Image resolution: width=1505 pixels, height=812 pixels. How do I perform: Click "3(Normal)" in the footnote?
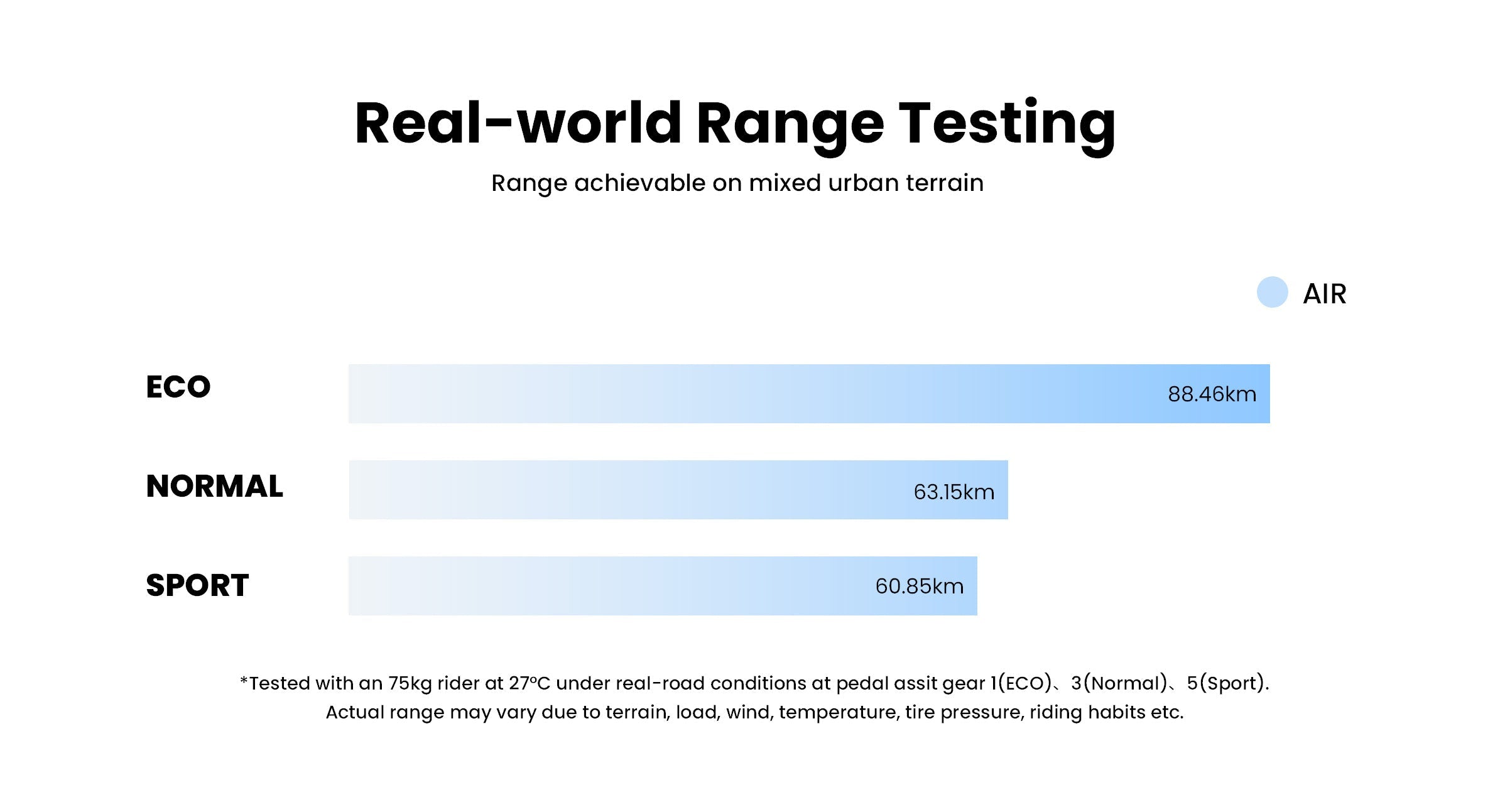1119,683
